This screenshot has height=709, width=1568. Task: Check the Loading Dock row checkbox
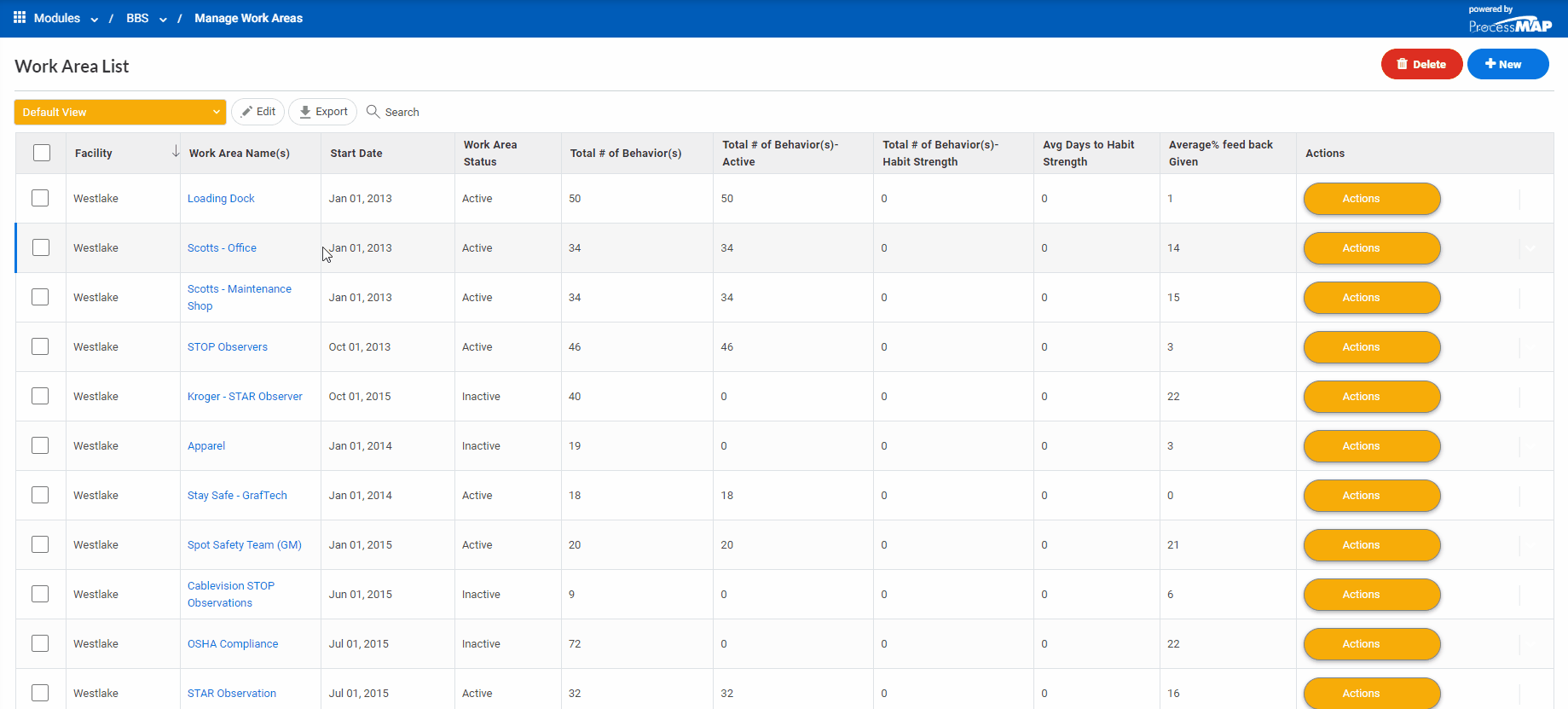[40, 198]
